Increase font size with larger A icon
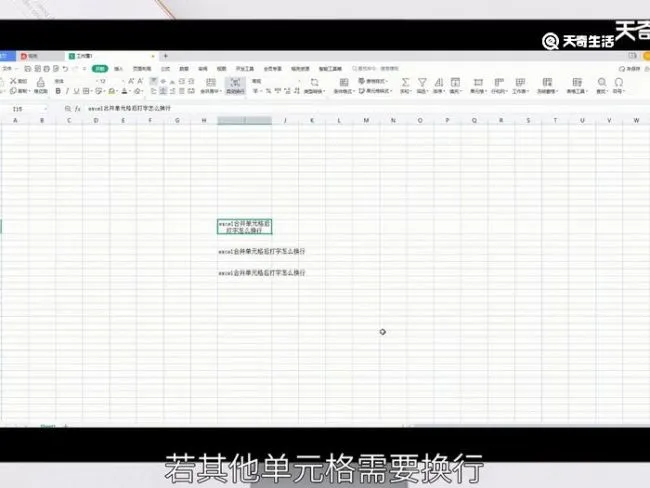 [131, 81]
